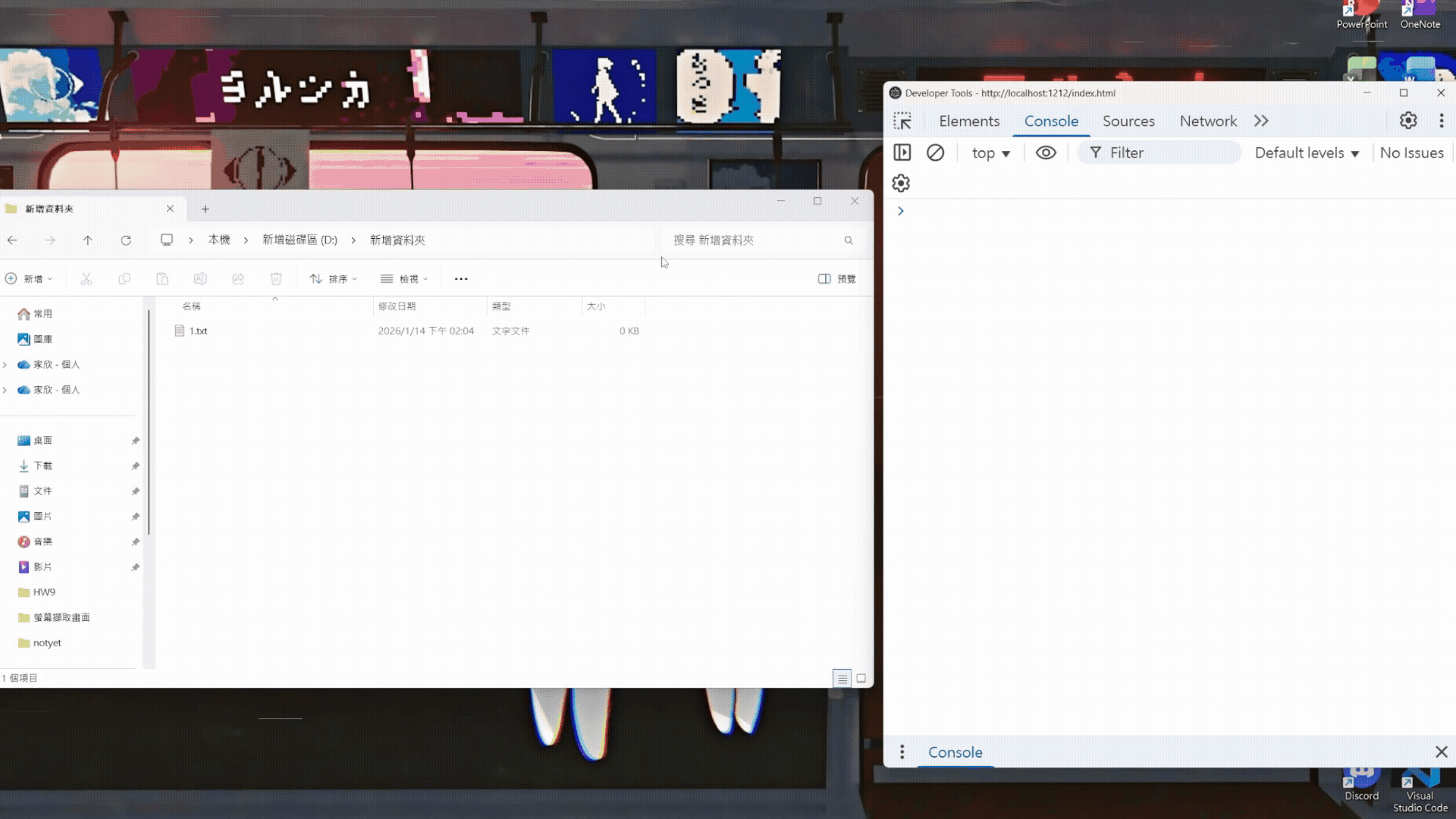Open the top context dropdown
The height and width of the screenshot is (819, 1456).
click(990, 153)
